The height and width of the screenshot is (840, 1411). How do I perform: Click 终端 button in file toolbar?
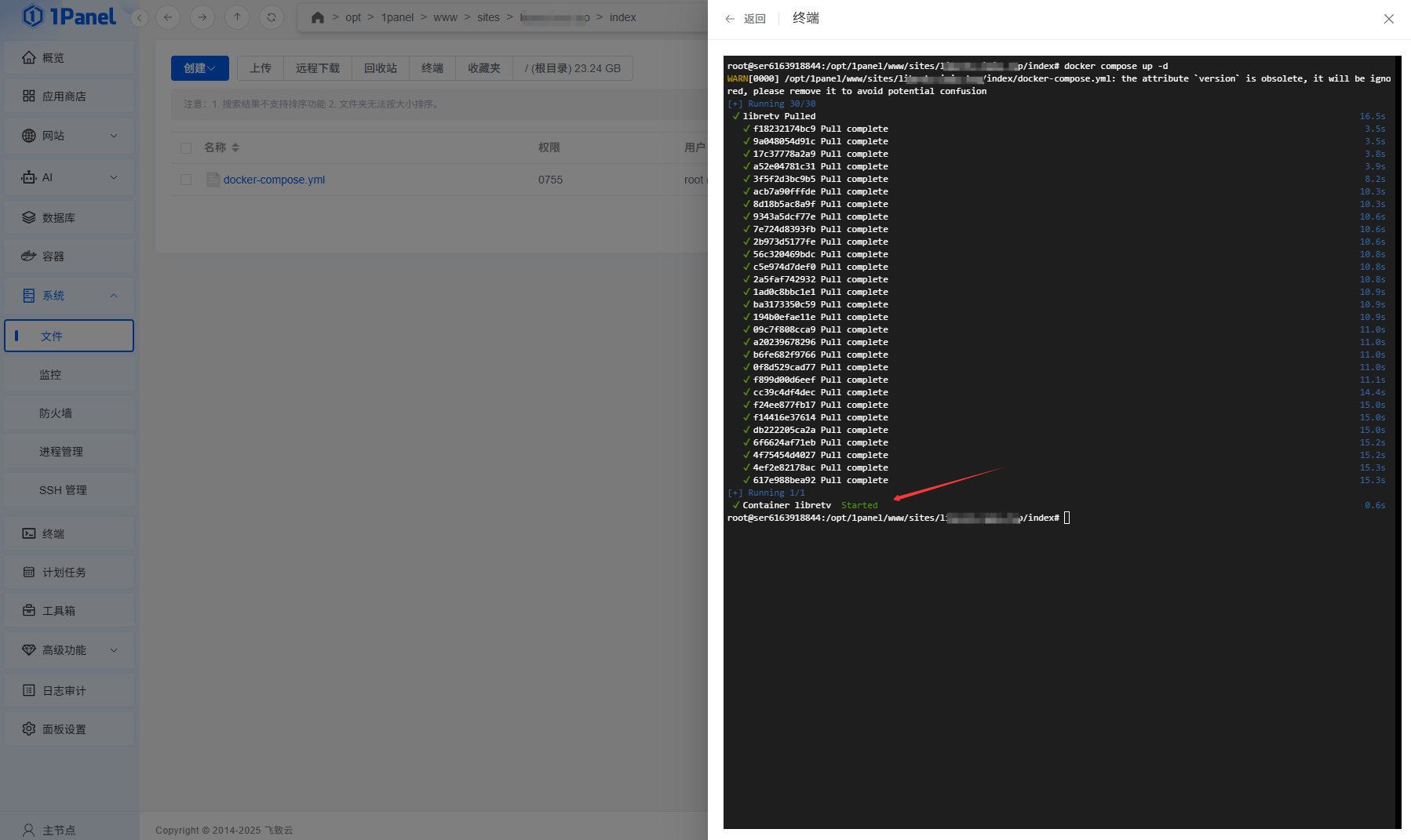pos(432,68)
